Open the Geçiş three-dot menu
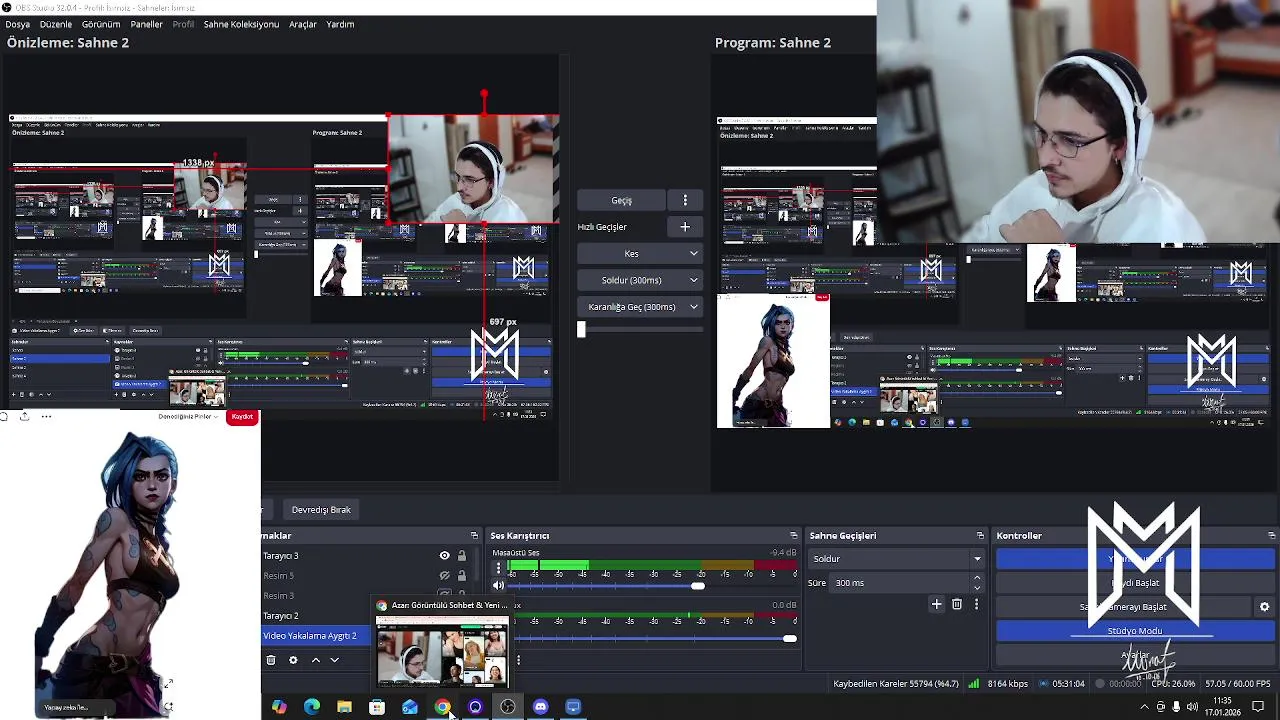The width and height of the screenshot is (1280, 720). tap(685, 200)
